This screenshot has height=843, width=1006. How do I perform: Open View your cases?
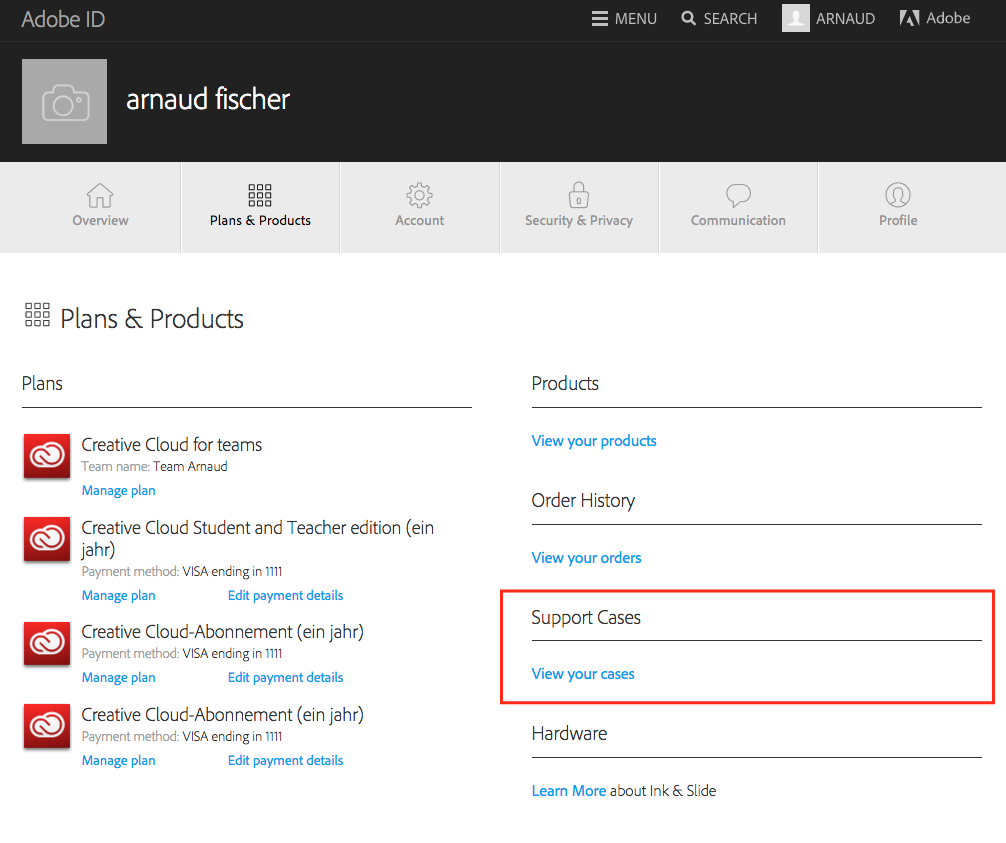[x=582, y=673]
